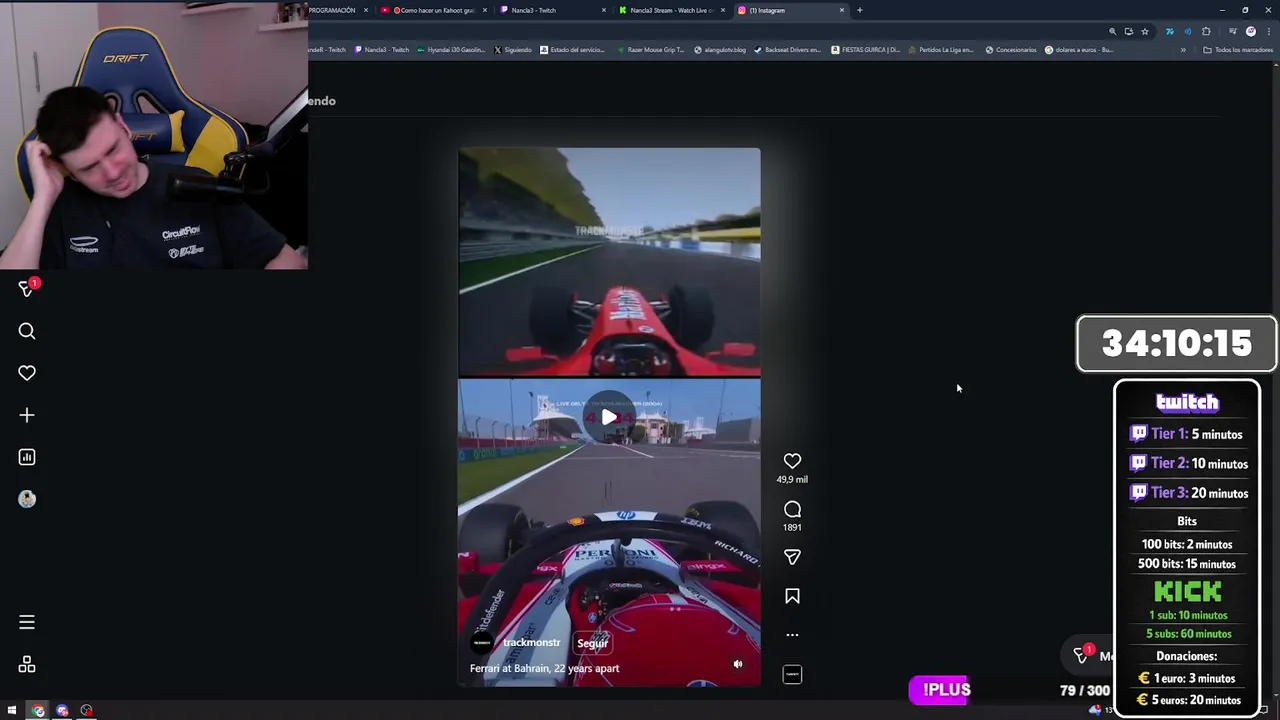The height and width of the screenshot is (720, 1280).
Task: Open the 'Partidos La Liga en...' bookmark
Action: tap(941, 49)
